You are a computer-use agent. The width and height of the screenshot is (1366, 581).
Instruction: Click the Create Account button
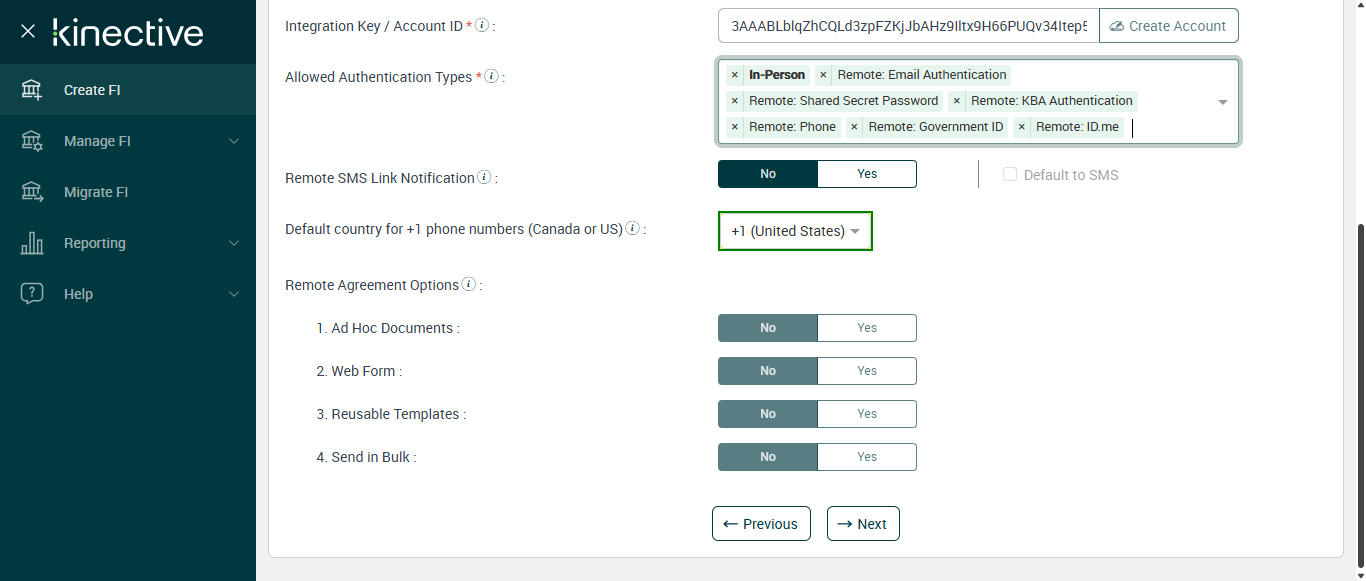(x=1168, y=26)
